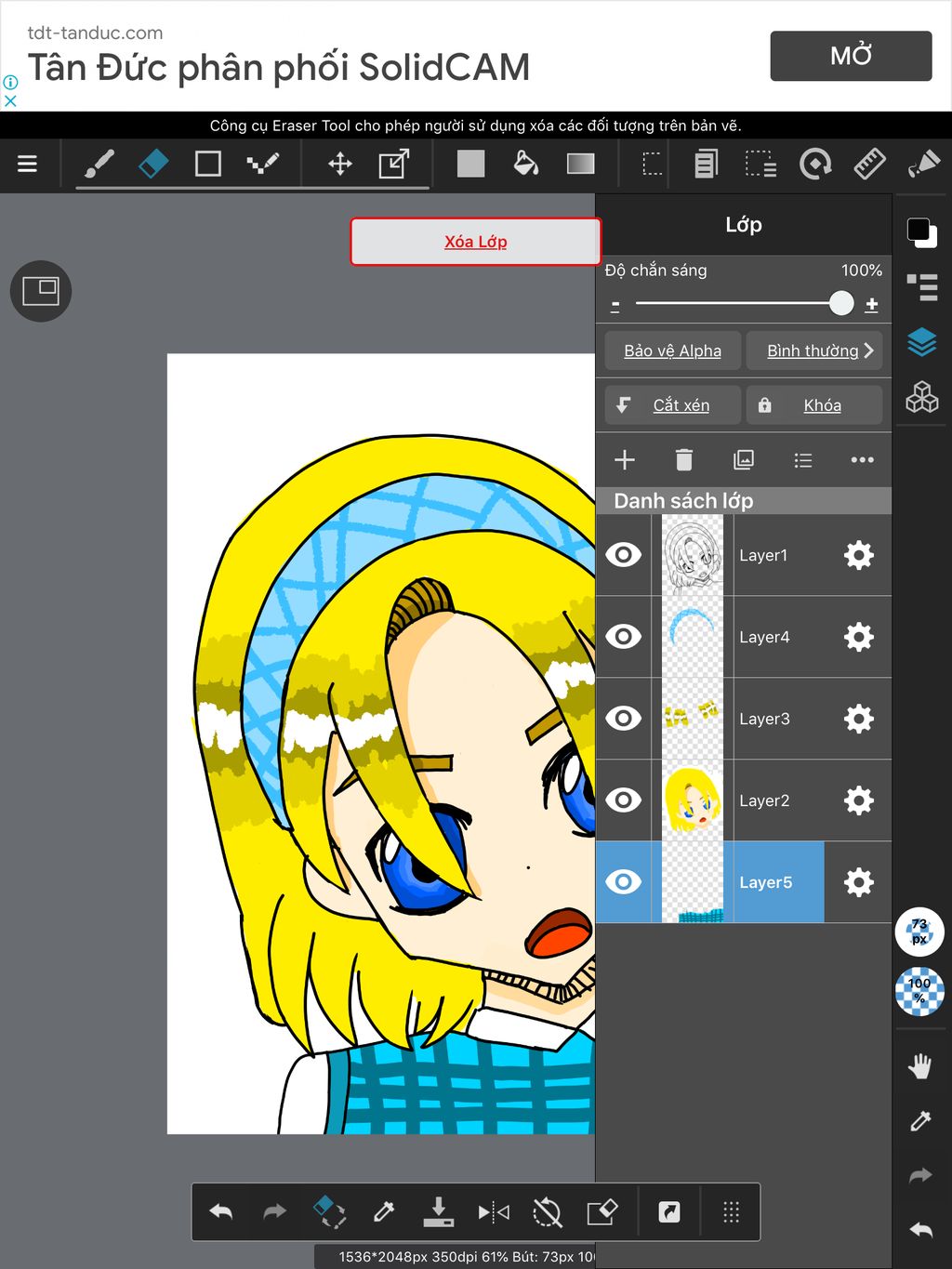The height and width of the screenshot is (1269, 952).
Task: Open the brush list panel icon
Action: [922, 287]
